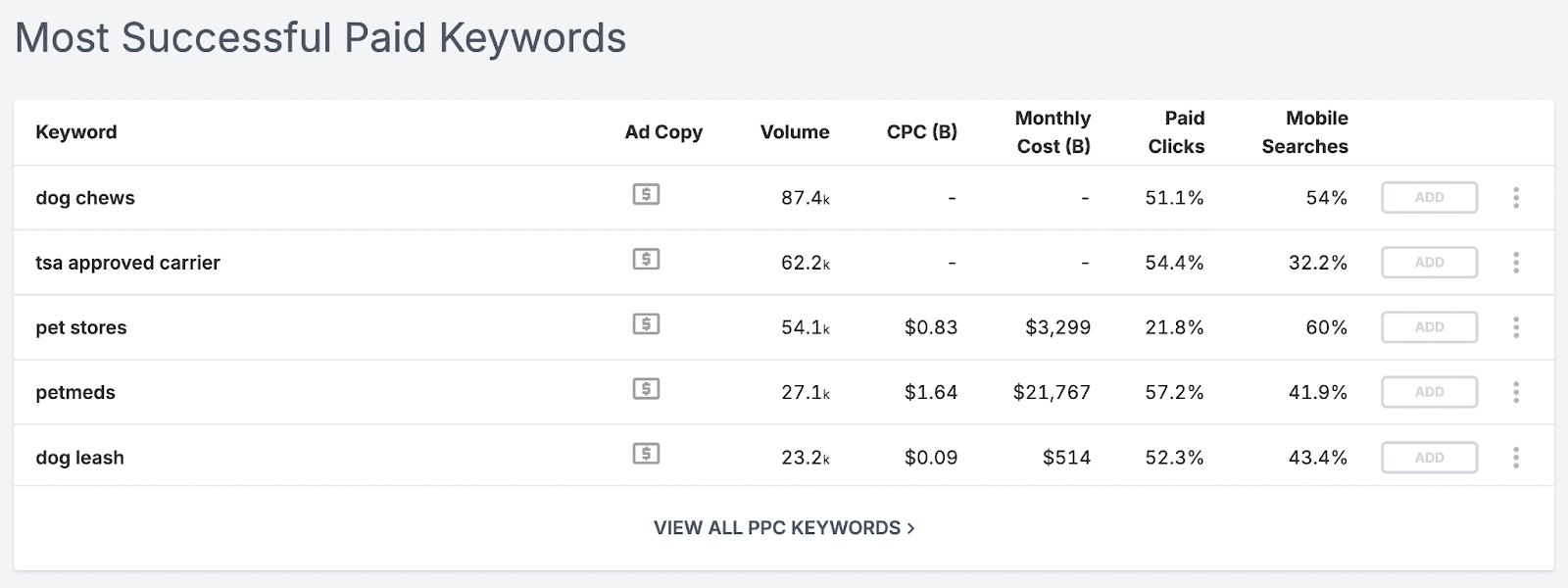Select the Ad Copy icon for dog leash
Image resolution: width=1568 pixels, height=588 pixels.
point(648,456)
